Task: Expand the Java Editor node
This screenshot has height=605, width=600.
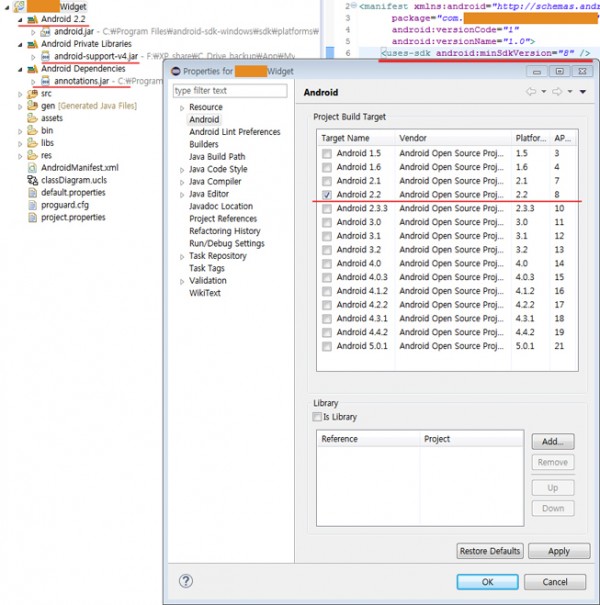Action: (x=182, y=194)
